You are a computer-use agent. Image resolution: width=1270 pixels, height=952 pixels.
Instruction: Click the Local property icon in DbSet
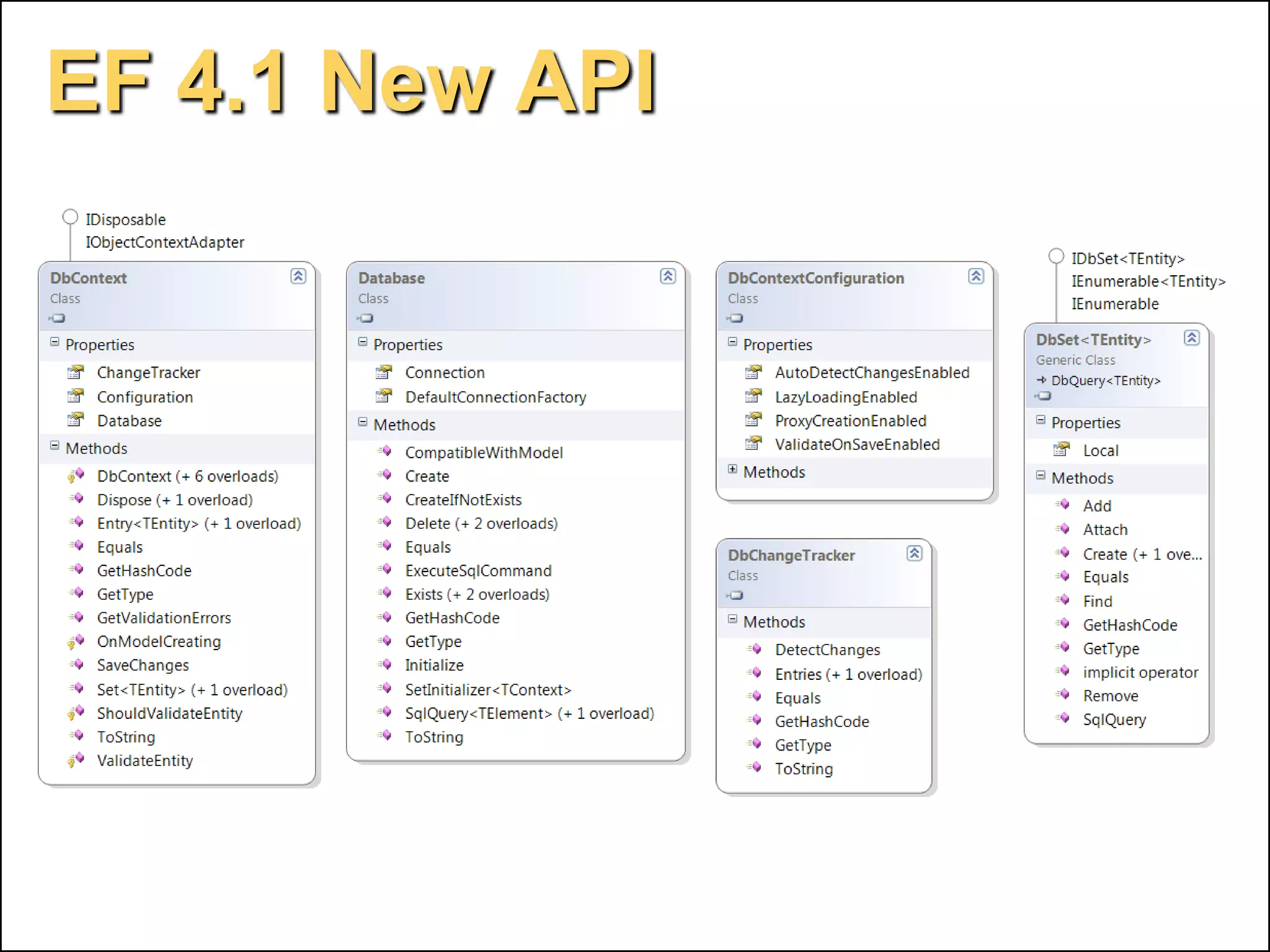tap(1062, 449)
